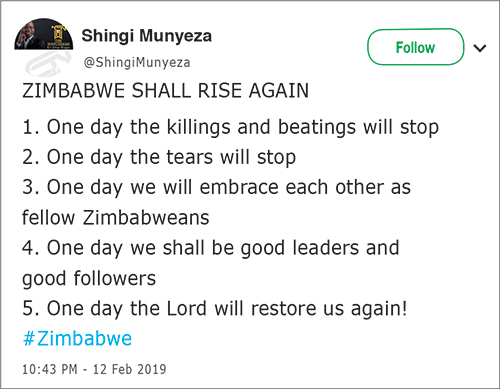Screen dimensions: 500x389
Task: Click the word ZIMBABWE in capitalized heading
Action: tap(73, 90)
